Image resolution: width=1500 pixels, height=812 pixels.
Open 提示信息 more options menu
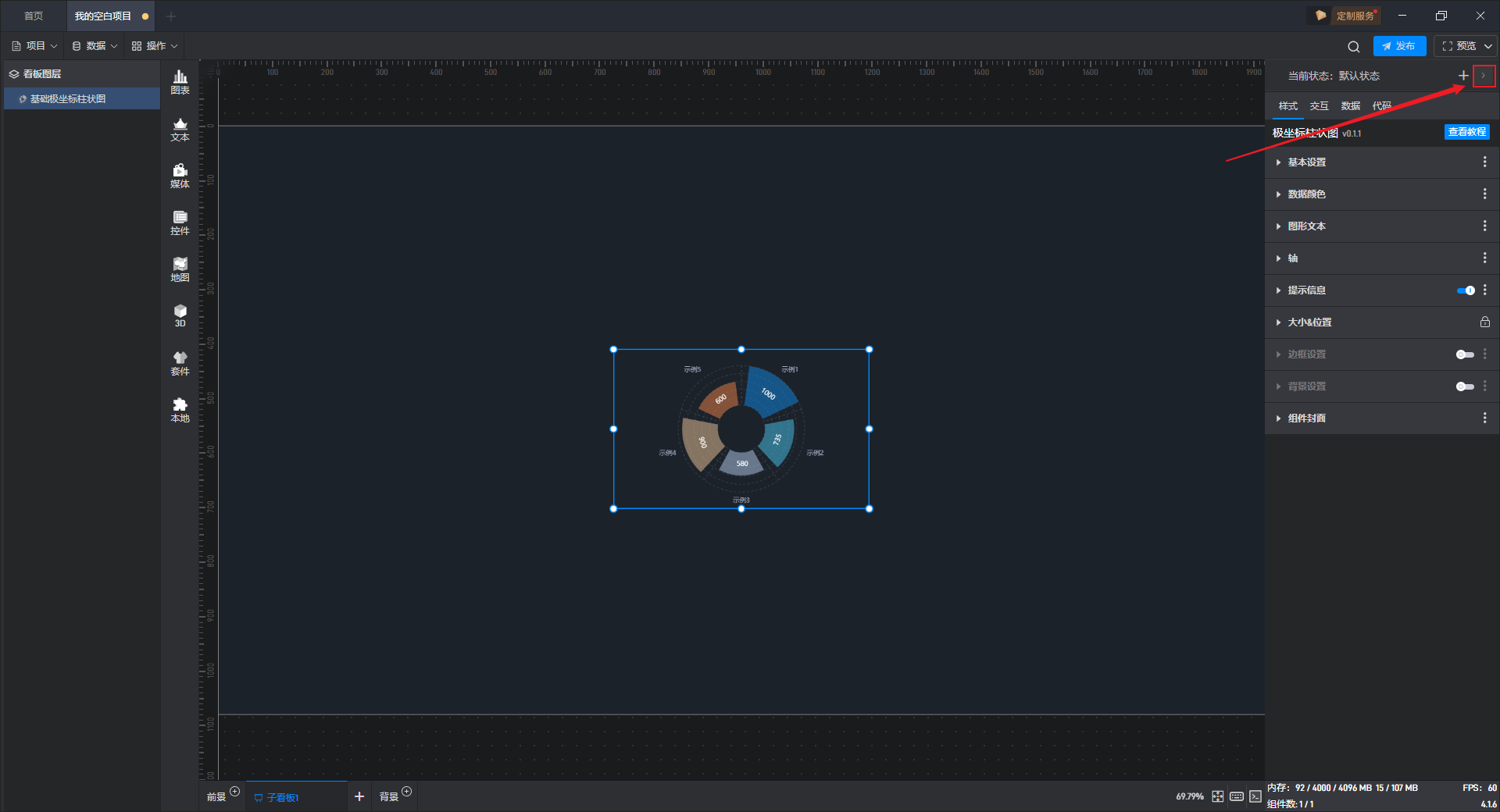click(1485, 290)
